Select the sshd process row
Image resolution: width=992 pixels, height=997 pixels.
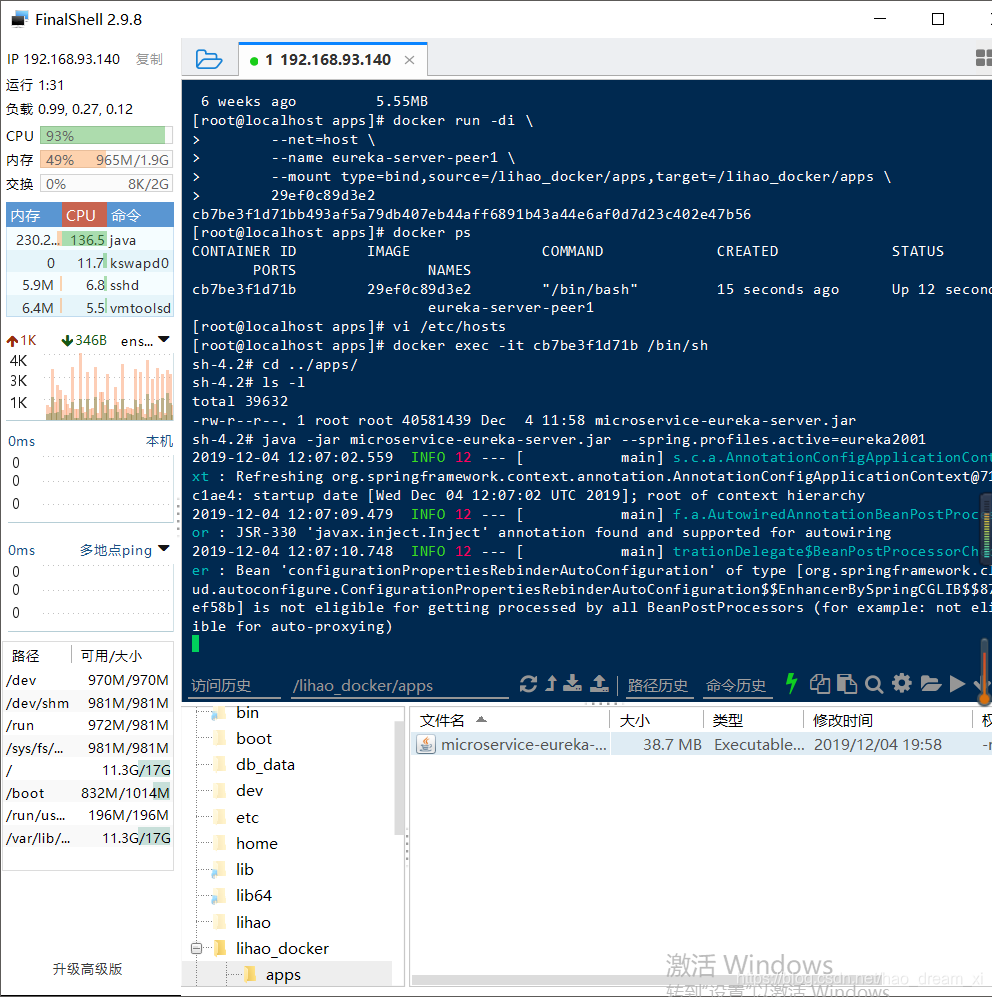[90, 285]
